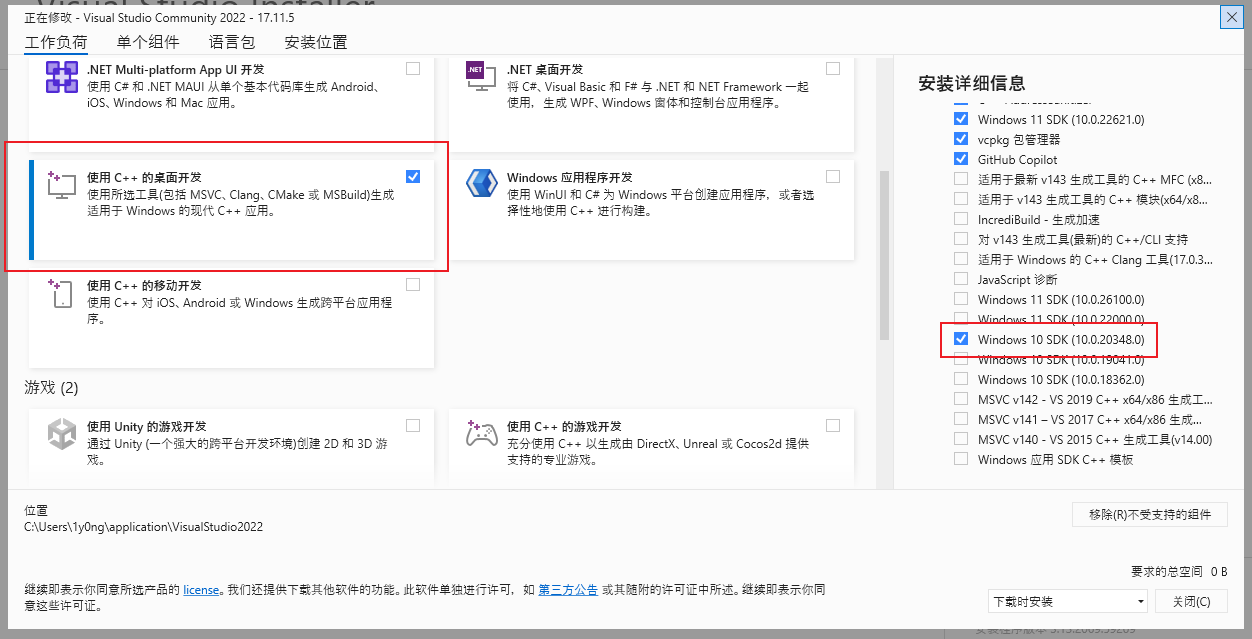Disable the vcpkg 包管理器 checkbox
This screenshot has width=1252, height=639.
961,139
